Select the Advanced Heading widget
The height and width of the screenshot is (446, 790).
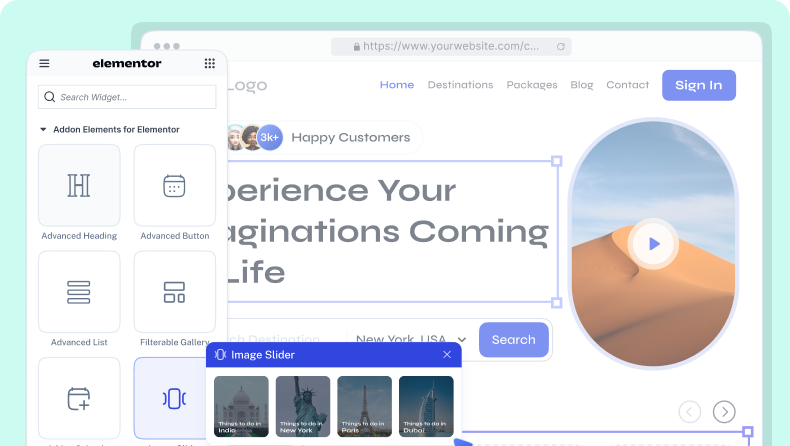coord(79,185)
